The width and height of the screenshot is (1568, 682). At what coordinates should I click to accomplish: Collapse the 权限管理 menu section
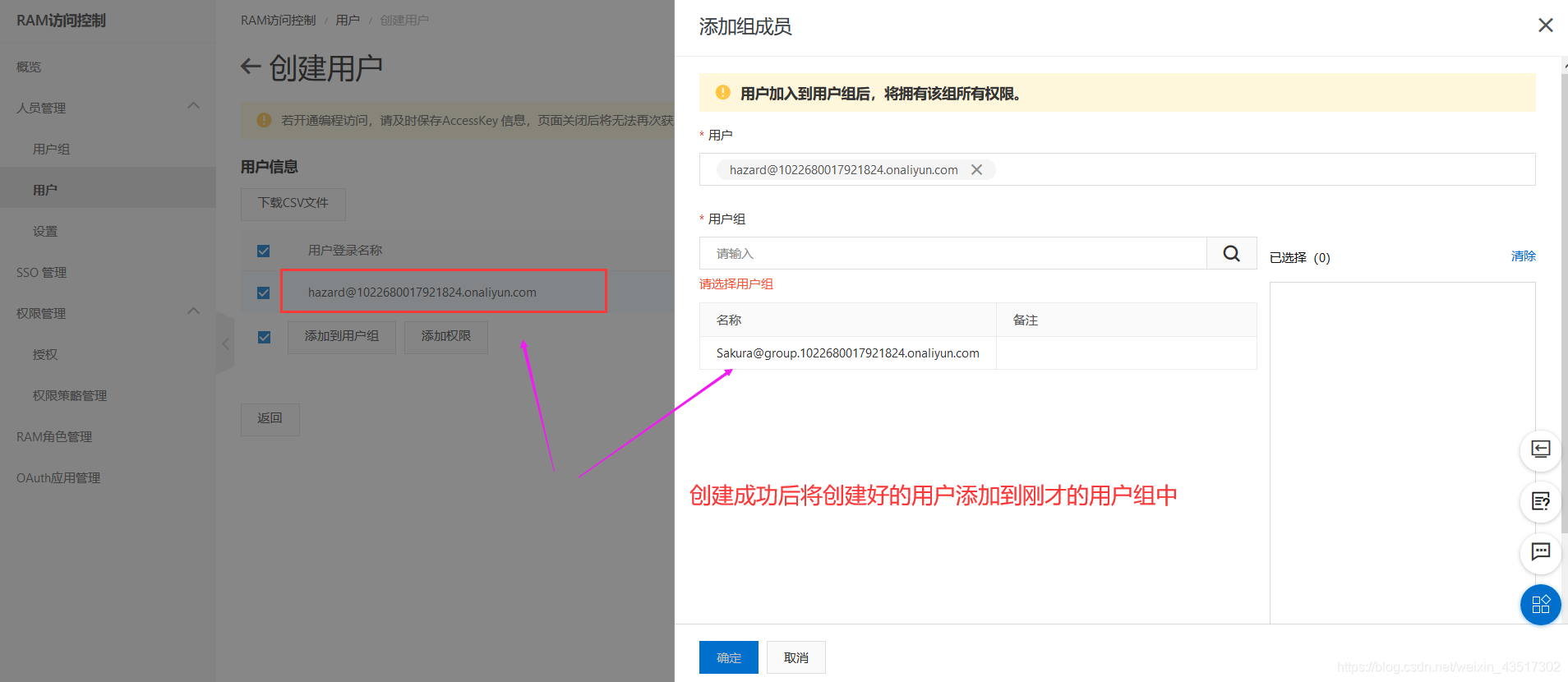(193, 311)
